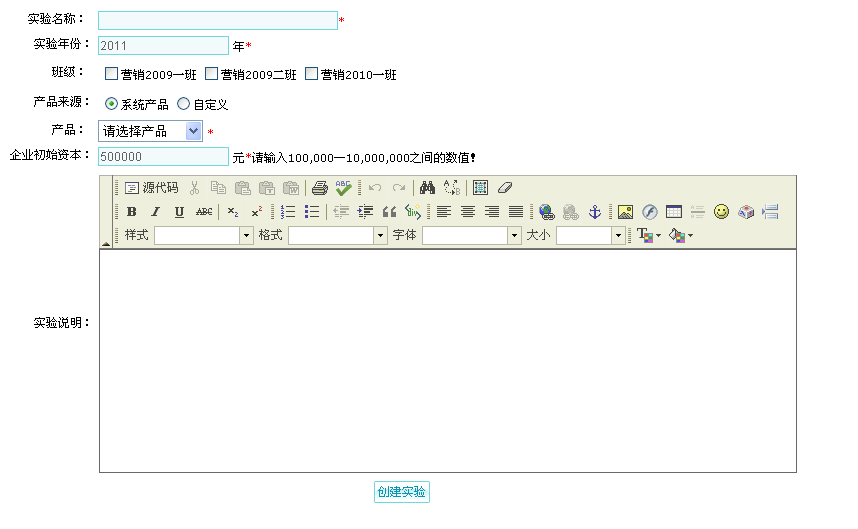Click the print icon in editor toolbar

coord(319,188)
